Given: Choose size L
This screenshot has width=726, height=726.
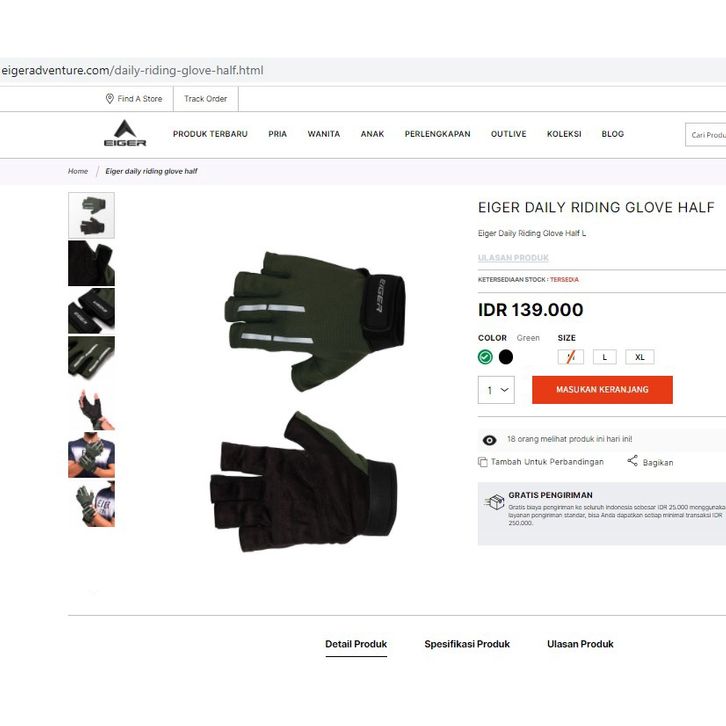Looking at the screenshot, I should pyautogui.click(x=605, y=357).
